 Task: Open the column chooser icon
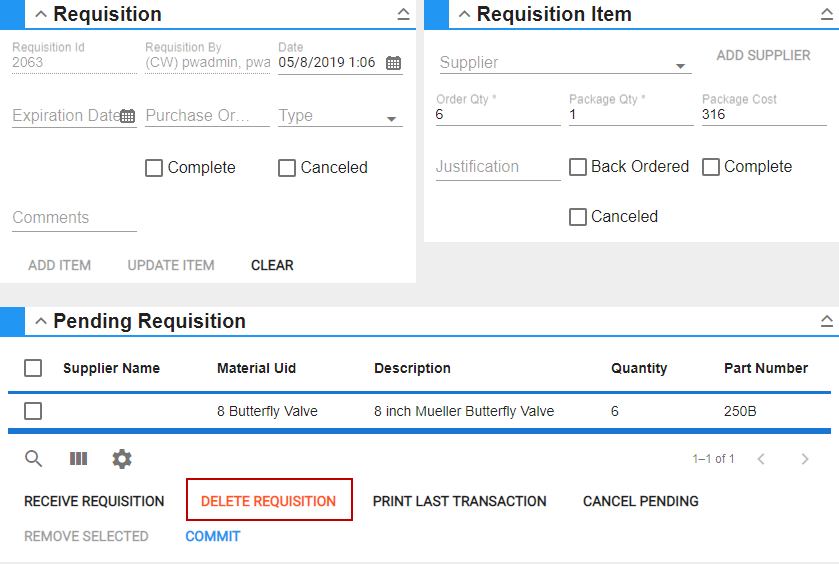(78, 459)
